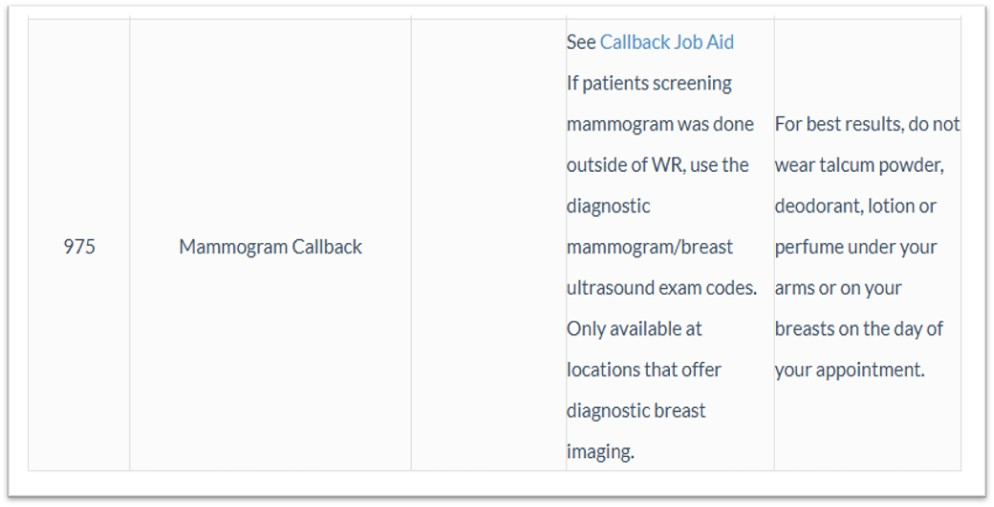The image size is (994, 507).
Task: Click the "deodorant, lotion or" text line
Action: 855,206
